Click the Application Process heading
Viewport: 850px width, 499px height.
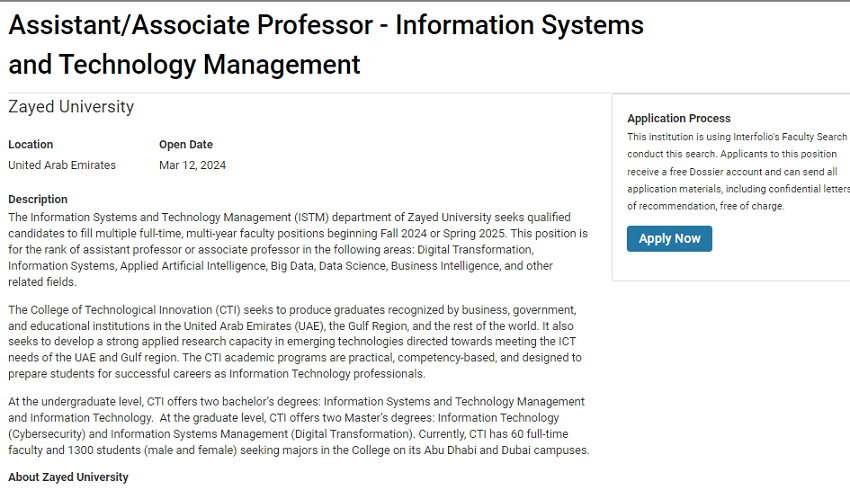679,118
